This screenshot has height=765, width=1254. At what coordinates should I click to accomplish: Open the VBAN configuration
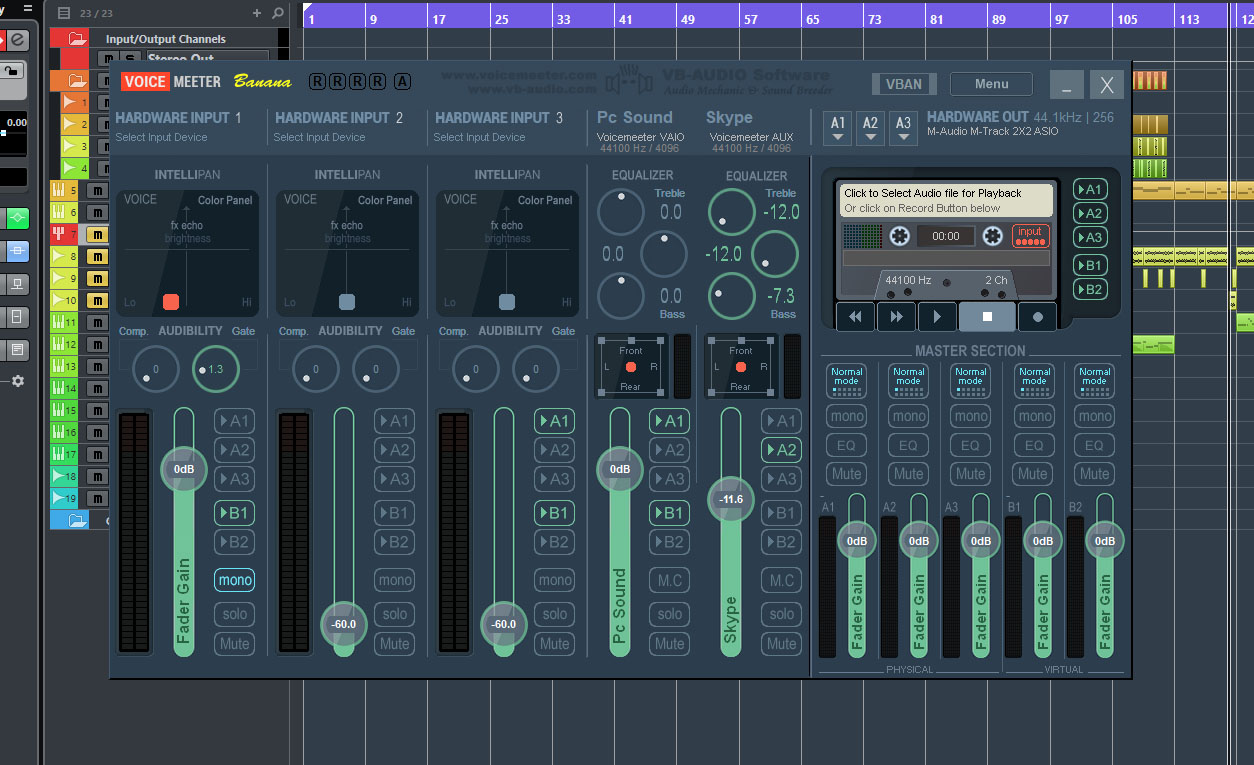point(903,84)
